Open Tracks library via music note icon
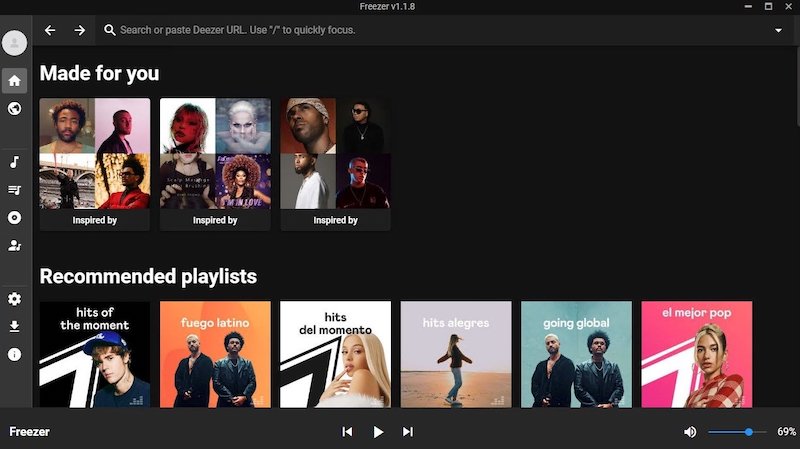800x449 pixels. pos(14,162)
